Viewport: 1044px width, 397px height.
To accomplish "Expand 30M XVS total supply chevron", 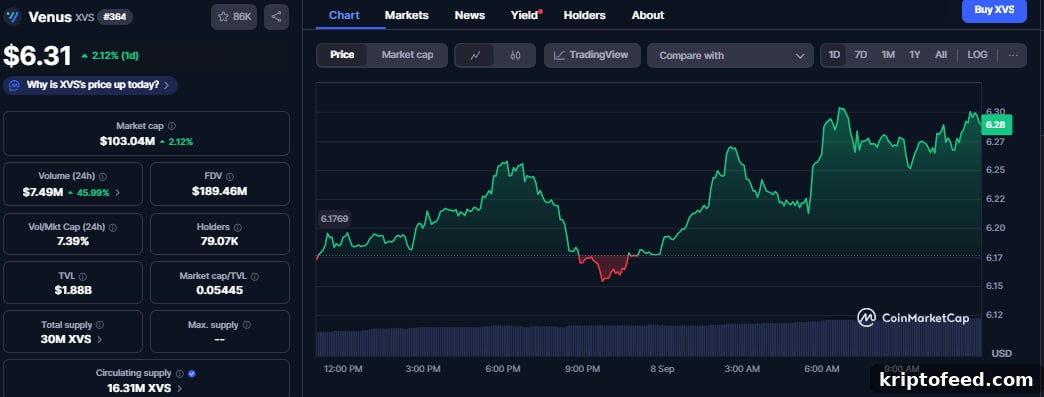I will (x=100, y=340).
